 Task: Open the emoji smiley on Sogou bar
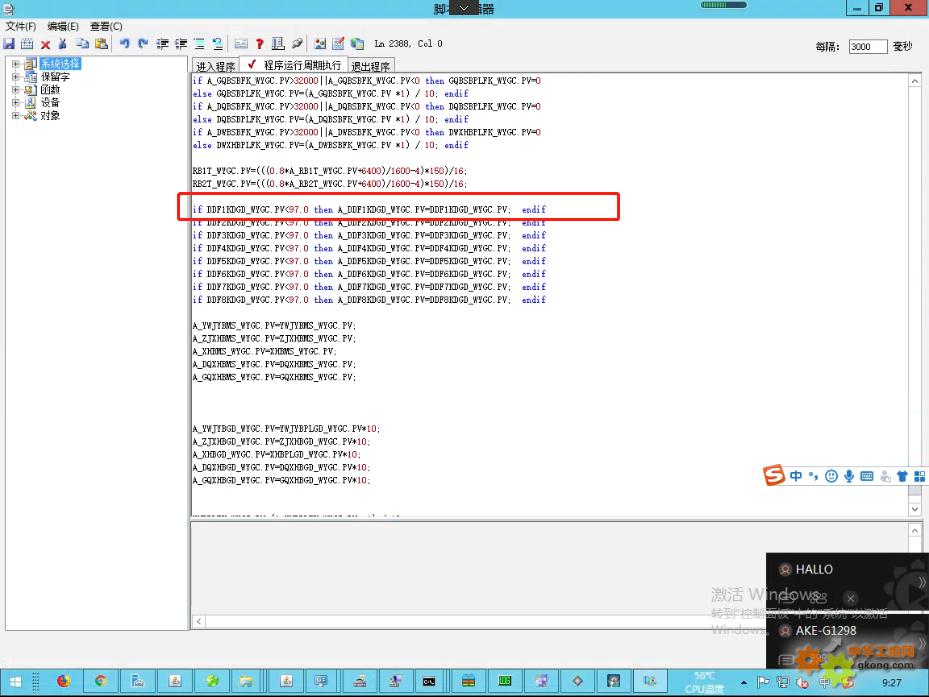coord(831,476)
